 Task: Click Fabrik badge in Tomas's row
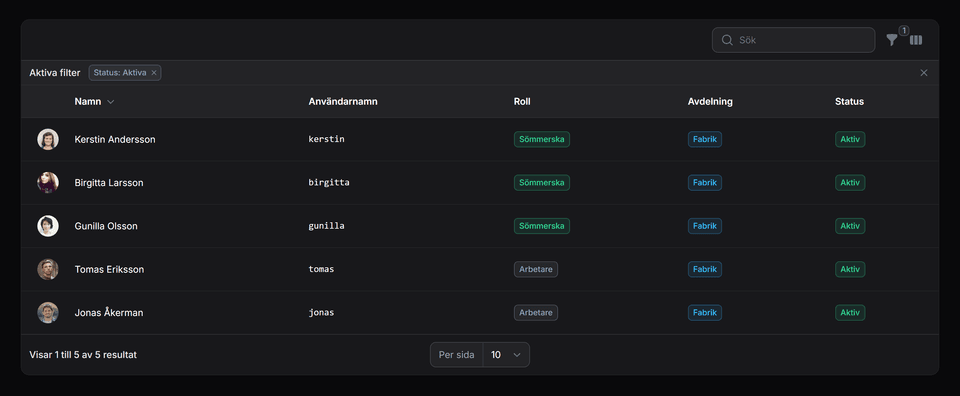pos(705,269)
